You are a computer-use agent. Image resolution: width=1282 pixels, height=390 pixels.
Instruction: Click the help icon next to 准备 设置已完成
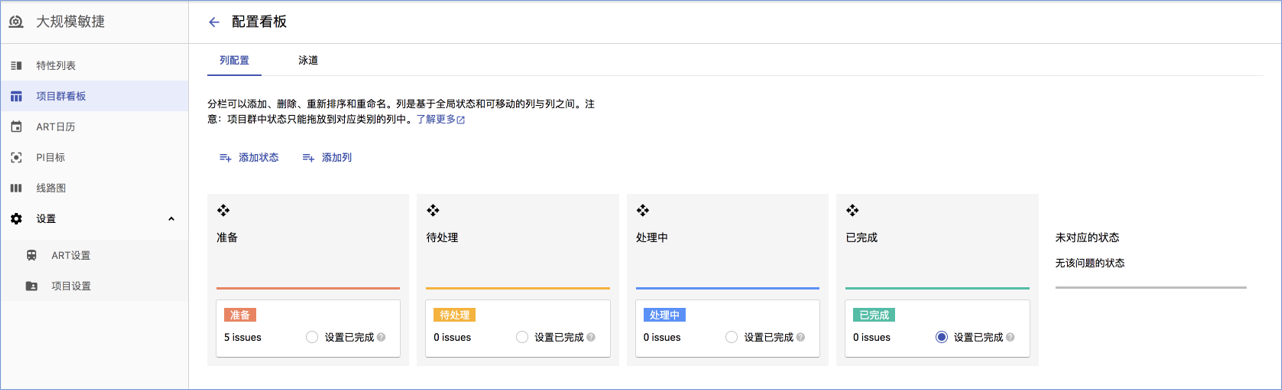tap(381, 338)
